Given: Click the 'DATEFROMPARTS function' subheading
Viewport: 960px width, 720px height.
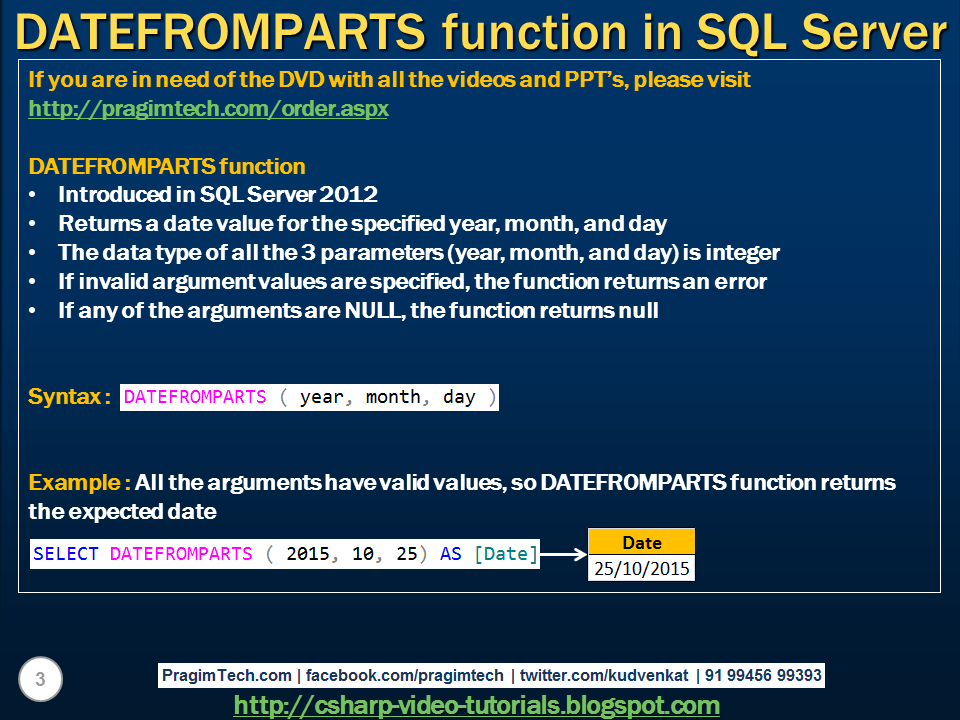Looking at the screenshot, I should pyautogui.click(x=167, y=166).
